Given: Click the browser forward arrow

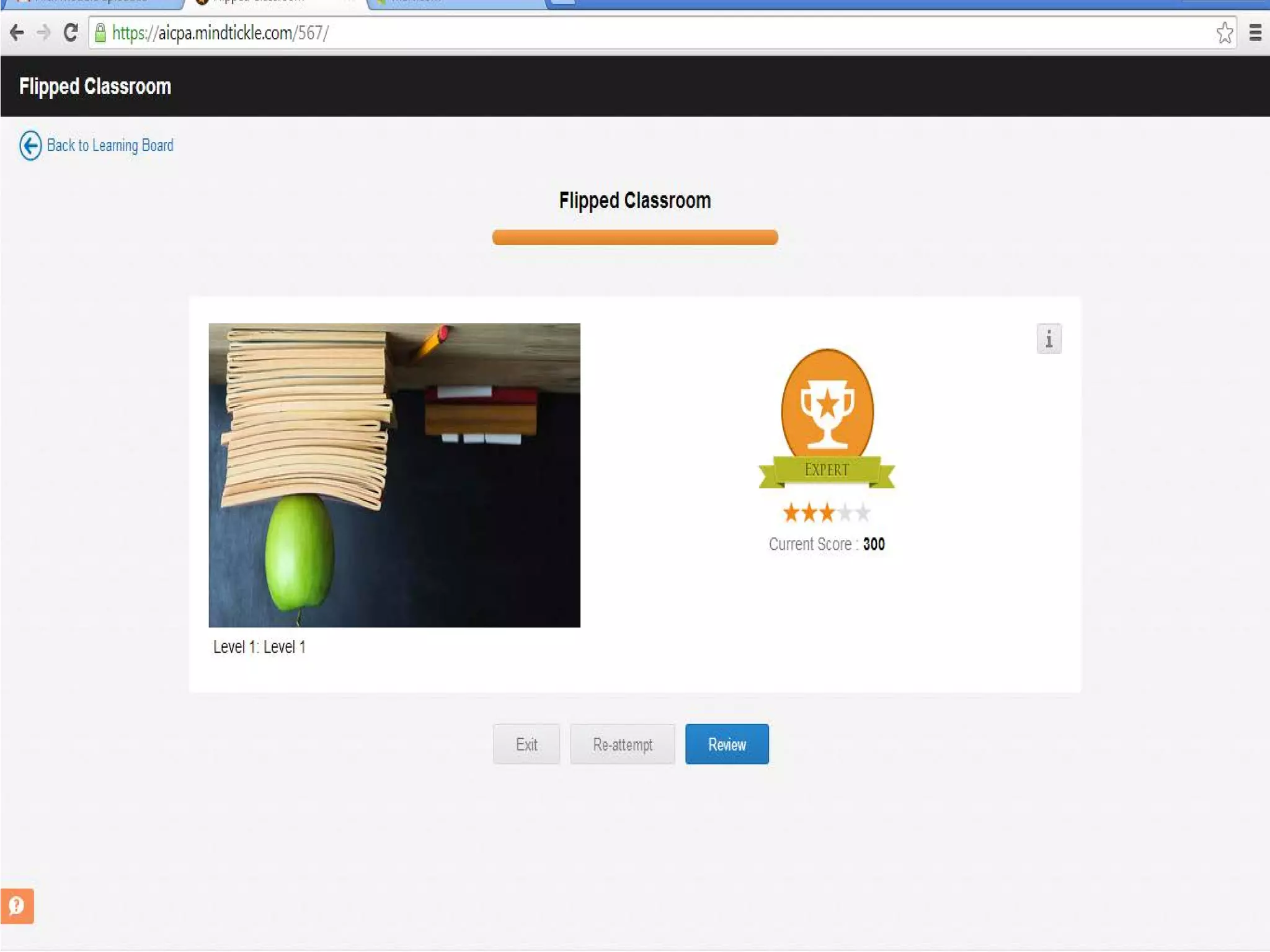Looking at the screenshot, I should point(43,32).
